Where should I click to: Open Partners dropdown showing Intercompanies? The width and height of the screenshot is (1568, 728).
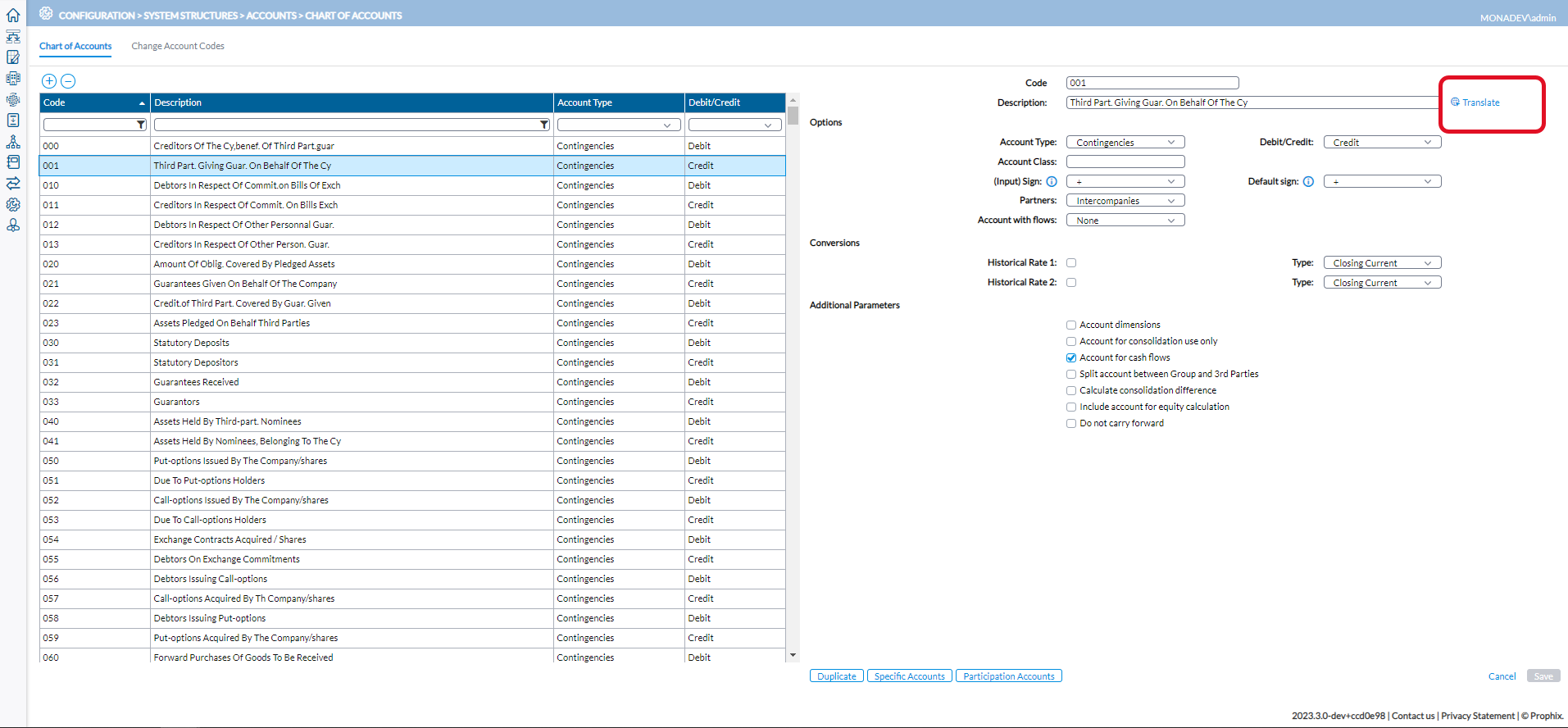tap(1125, 201)
